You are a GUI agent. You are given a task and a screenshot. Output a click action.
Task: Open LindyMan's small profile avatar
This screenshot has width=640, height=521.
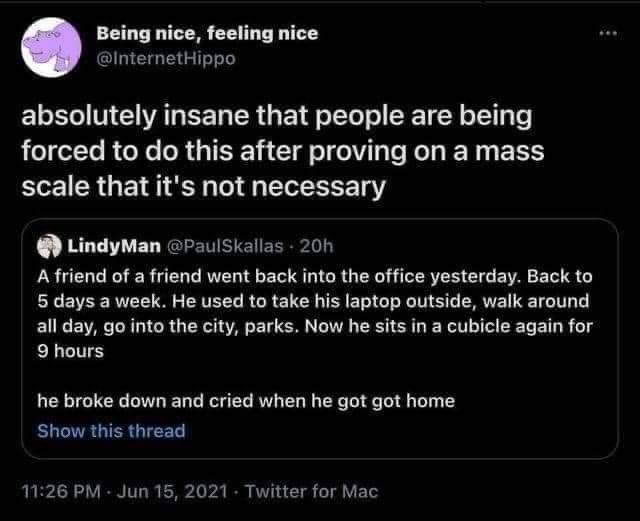48,245
